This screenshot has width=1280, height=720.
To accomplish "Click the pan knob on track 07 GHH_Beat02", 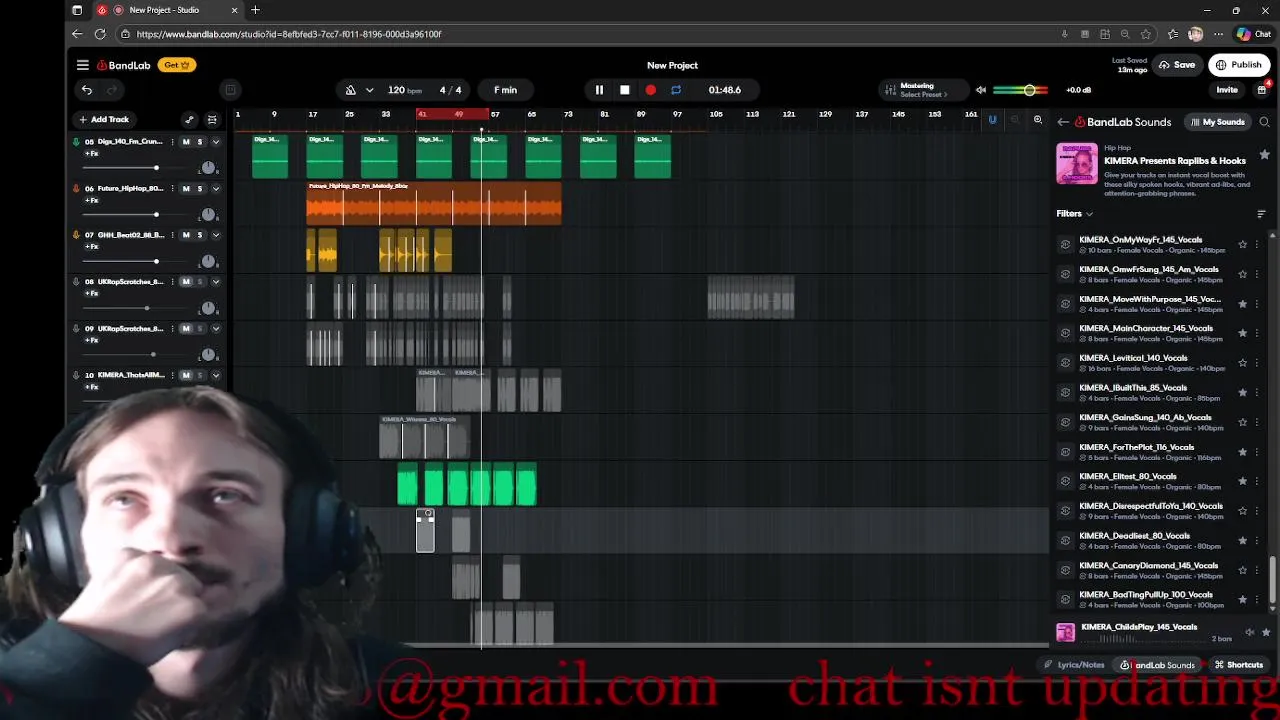I will pyautogui.click(x=208, y=261).
